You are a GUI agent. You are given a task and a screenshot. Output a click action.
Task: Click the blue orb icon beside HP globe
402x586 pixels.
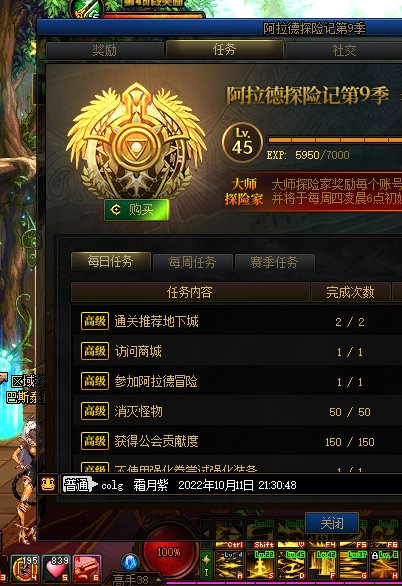[130, 562]
